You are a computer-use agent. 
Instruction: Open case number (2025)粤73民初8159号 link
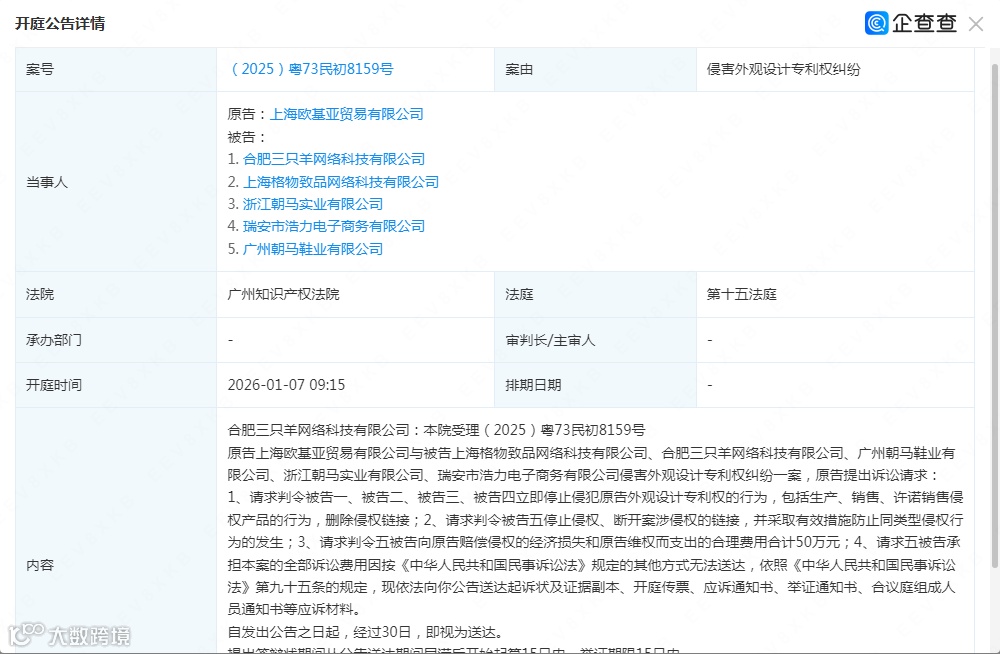311,69
